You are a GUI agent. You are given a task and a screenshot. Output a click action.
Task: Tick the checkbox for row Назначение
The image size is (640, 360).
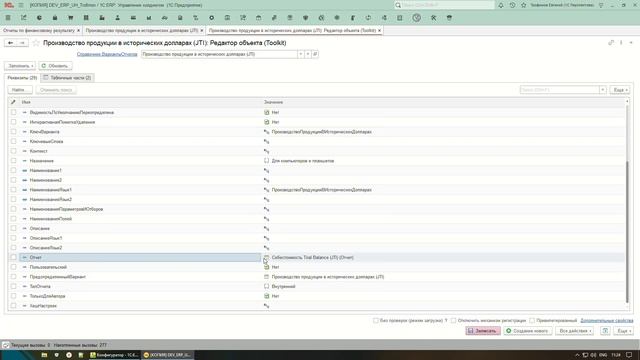pyautogui.click(x=13, y=160)
